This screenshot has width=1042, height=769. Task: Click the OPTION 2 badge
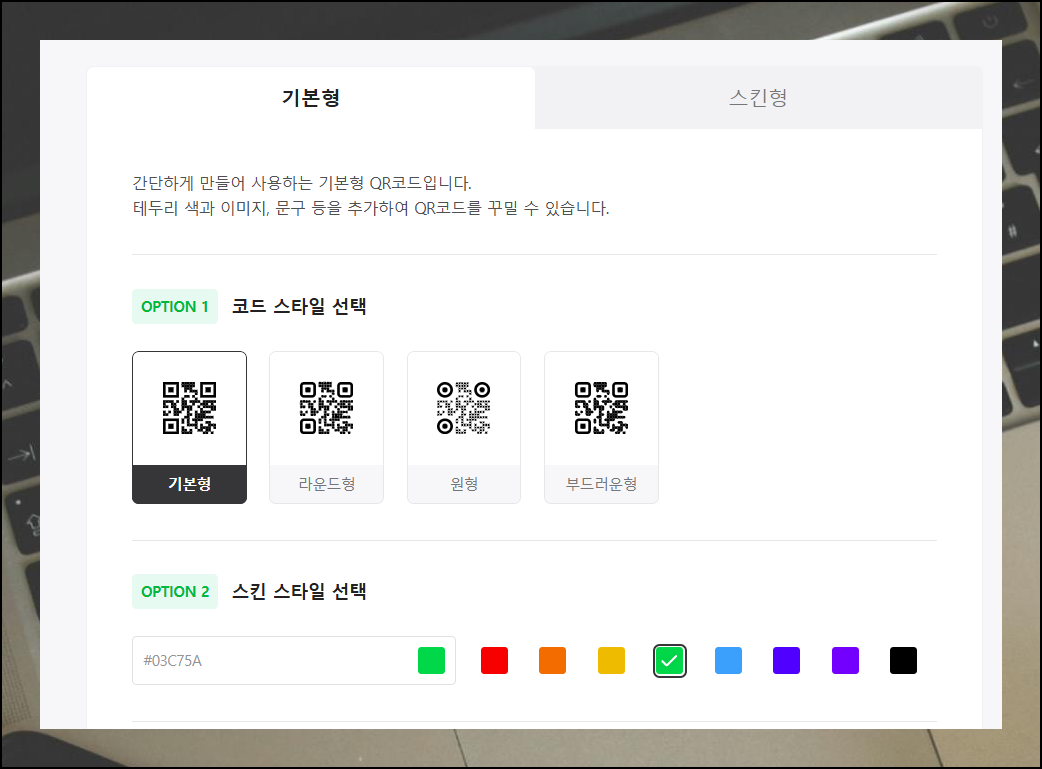coord(175,592)
